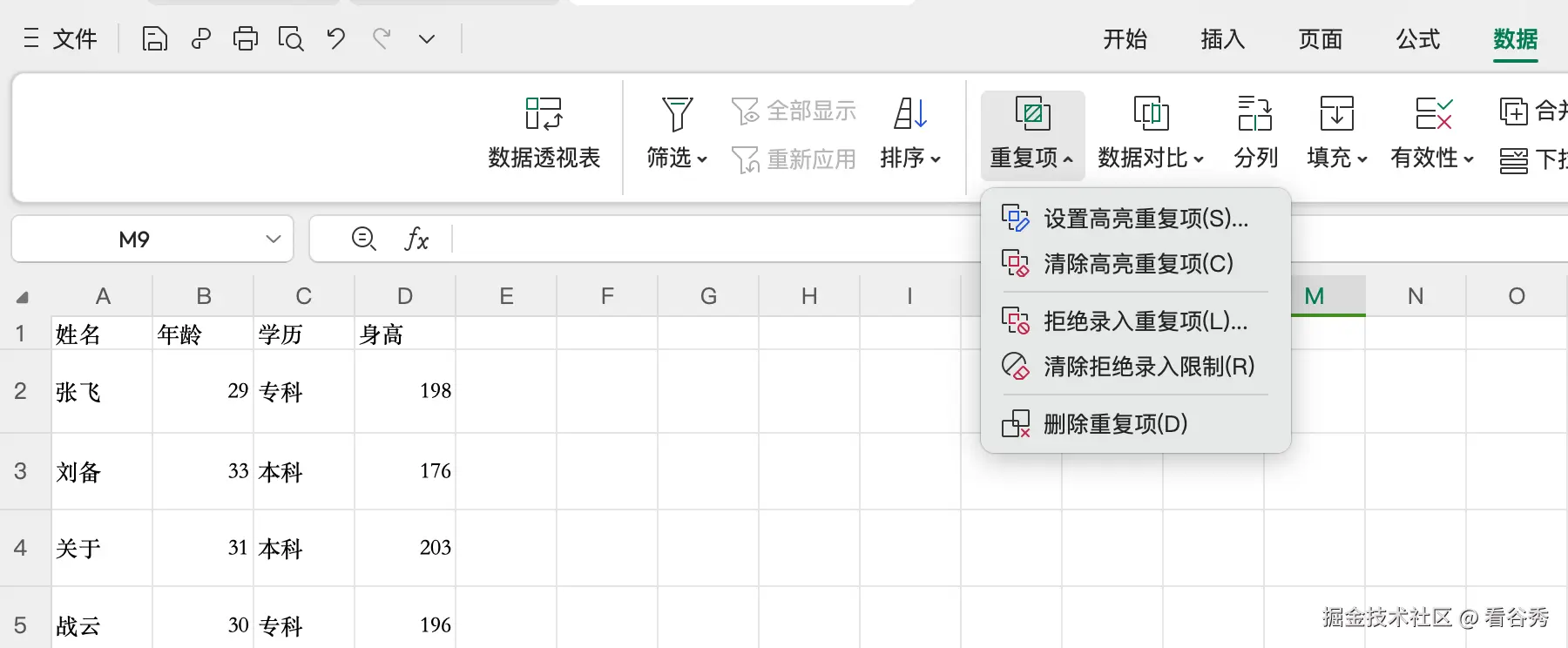The image size is (1568, 648).
Task: Click the 有效性 validation icon
Action: 1433,113
